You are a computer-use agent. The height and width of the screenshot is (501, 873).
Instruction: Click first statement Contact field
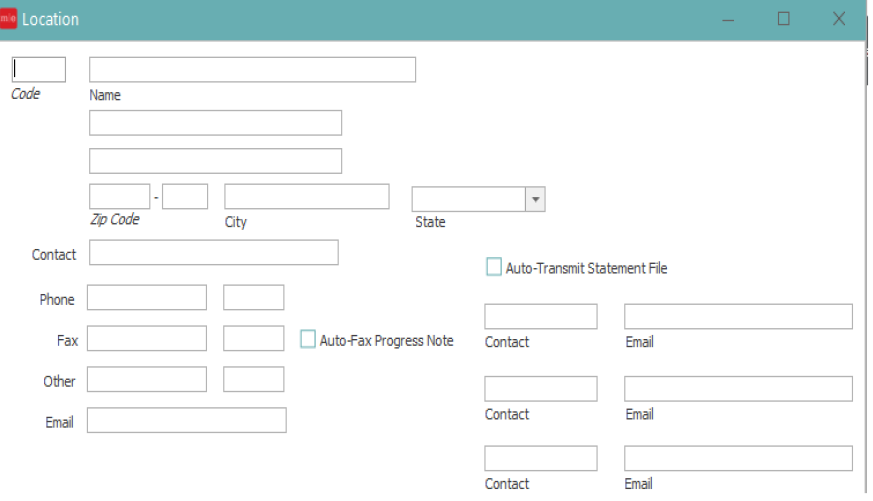click(x=540, y=317)
